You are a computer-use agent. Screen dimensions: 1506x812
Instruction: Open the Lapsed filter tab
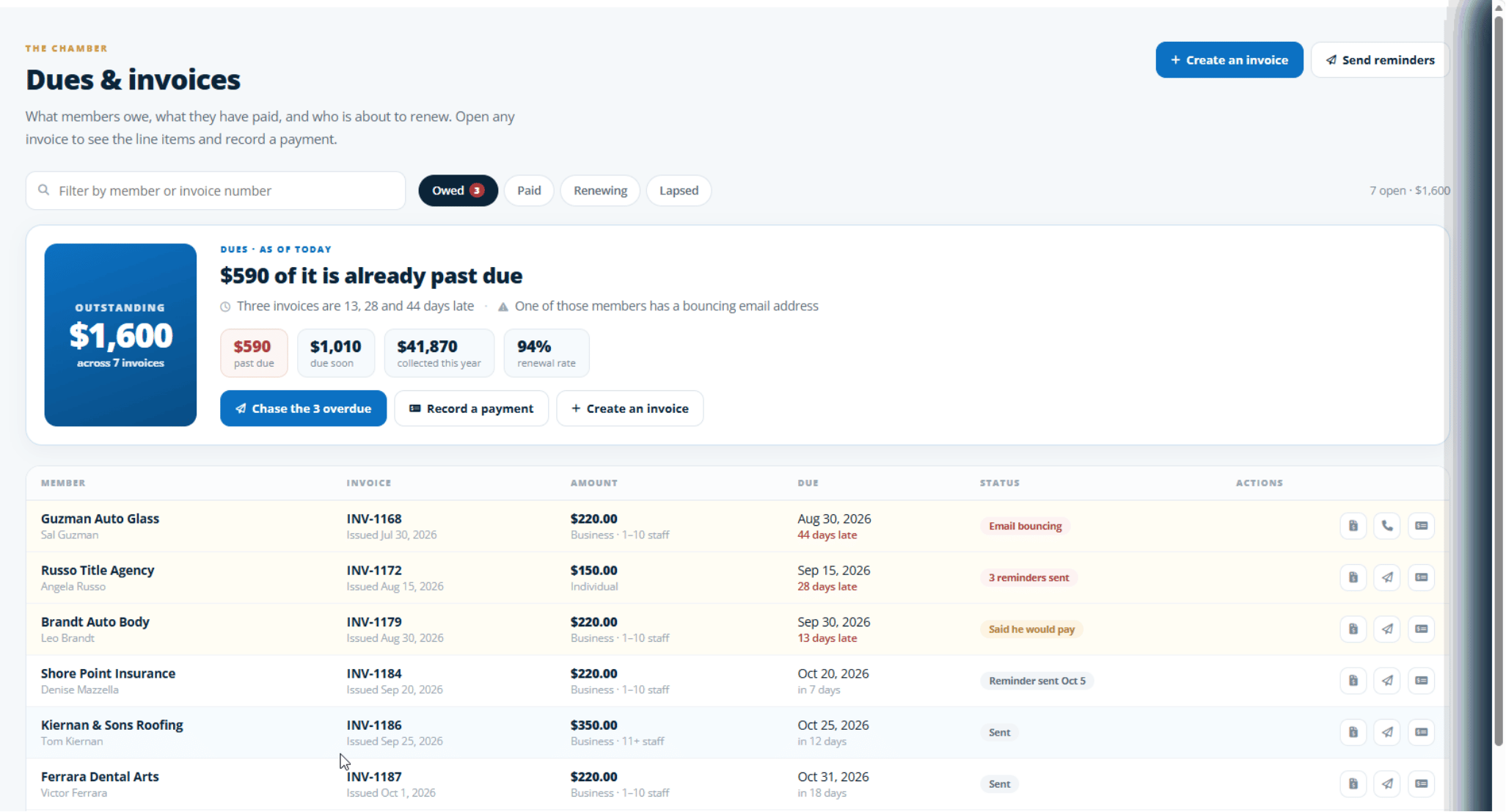[x=679, y=191]
